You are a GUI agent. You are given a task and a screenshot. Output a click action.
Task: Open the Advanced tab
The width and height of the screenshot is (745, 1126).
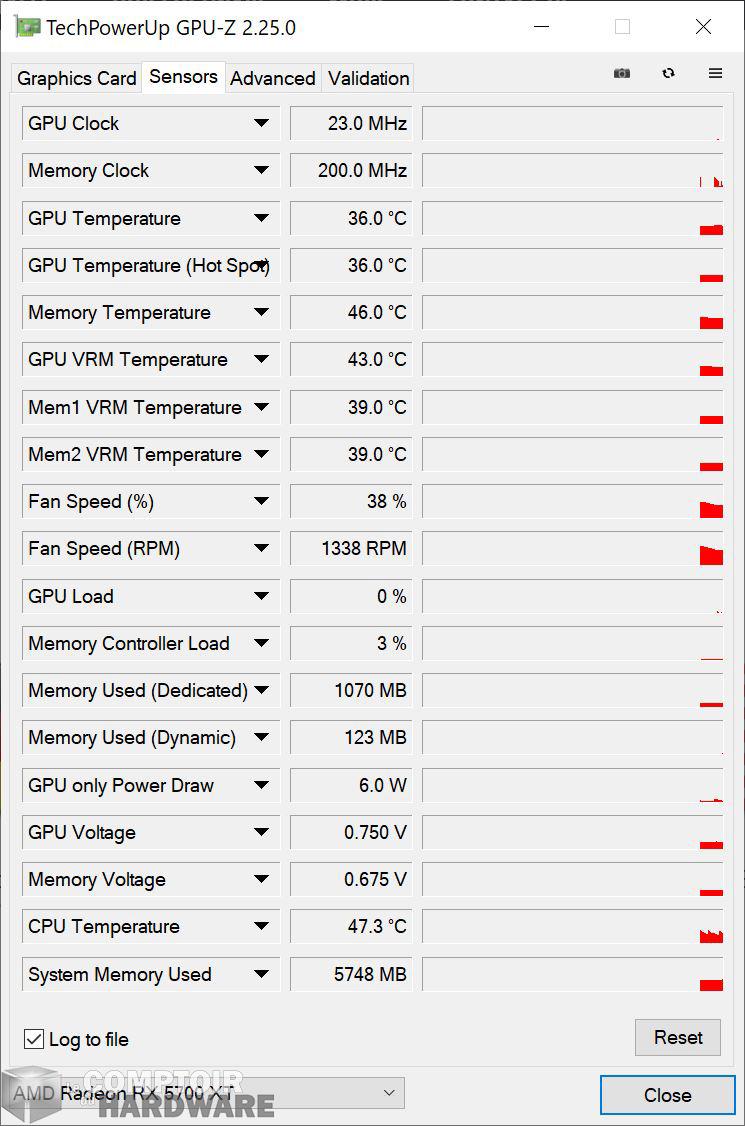(x=272, y=78)
